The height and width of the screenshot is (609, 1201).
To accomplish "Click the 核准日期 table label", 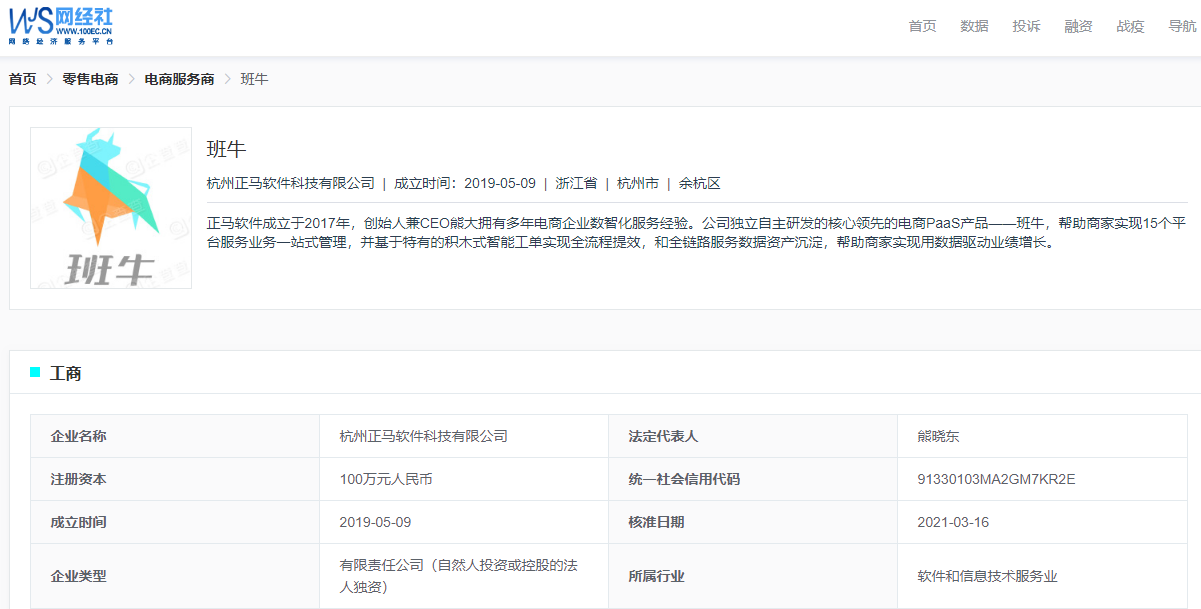I will tap(656, 522).
